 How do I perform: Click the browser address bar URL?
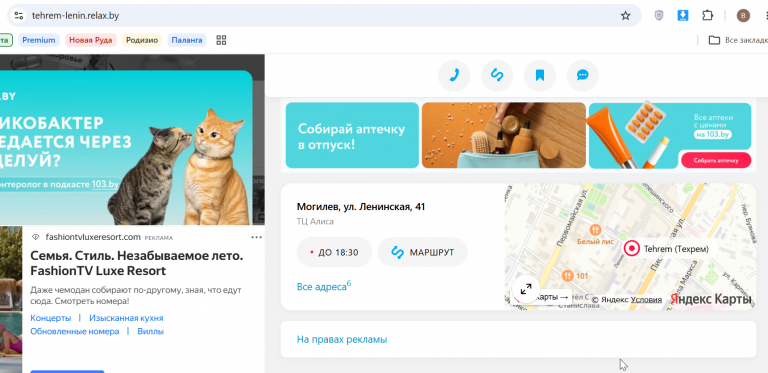click(x=75, y=16)
